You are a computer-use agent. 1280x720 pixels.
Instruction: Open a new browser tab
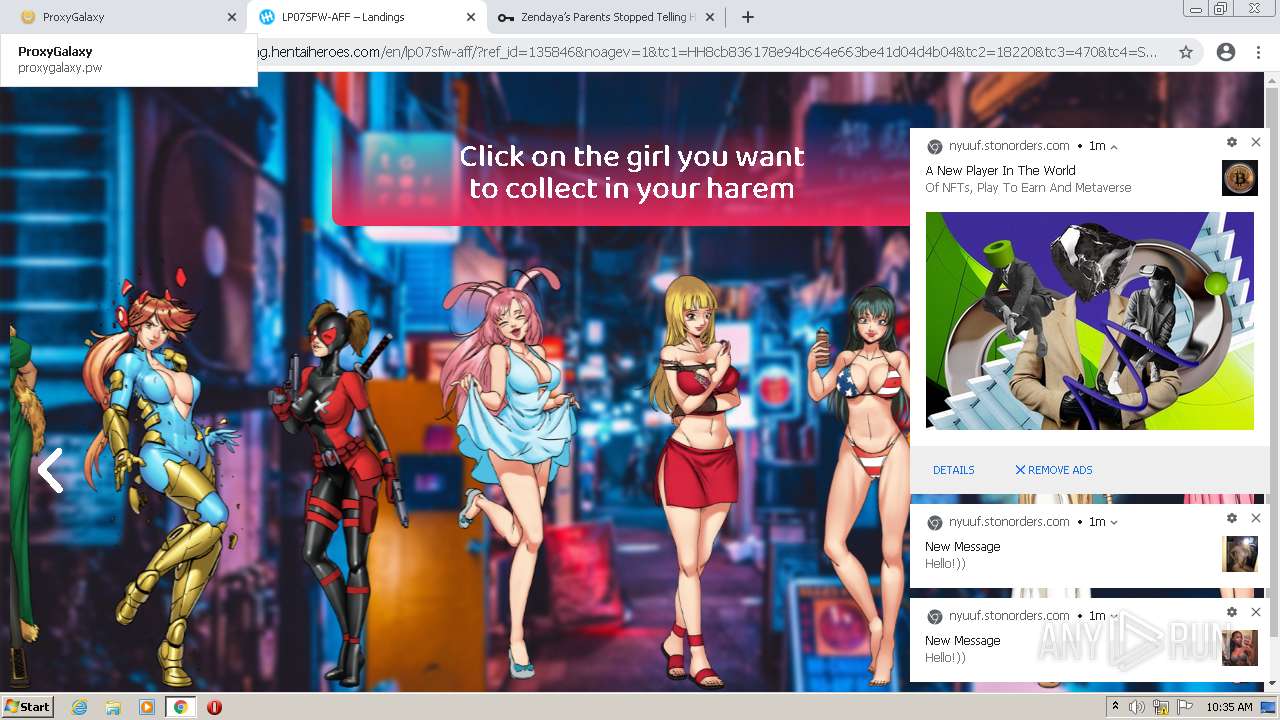[x=748, y=17]
